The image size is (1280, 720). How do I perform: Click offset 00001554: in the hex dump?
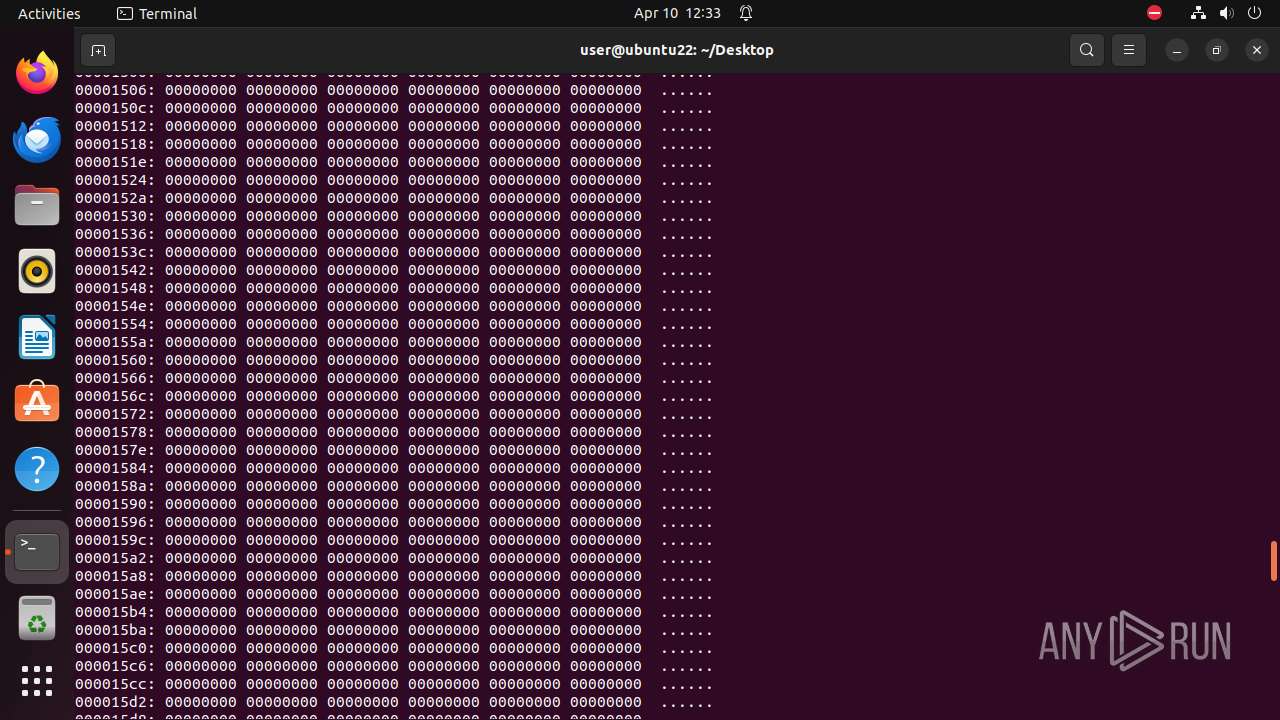point(115,324)
